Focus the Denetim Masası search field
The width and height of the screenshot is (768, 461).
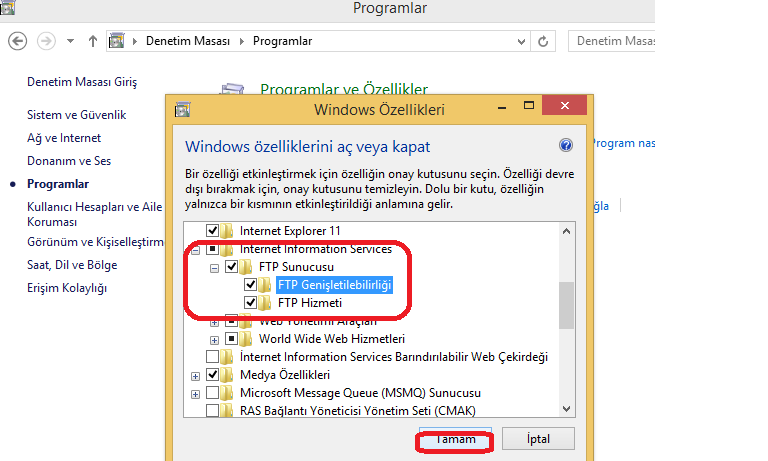[x=612, y=41]
